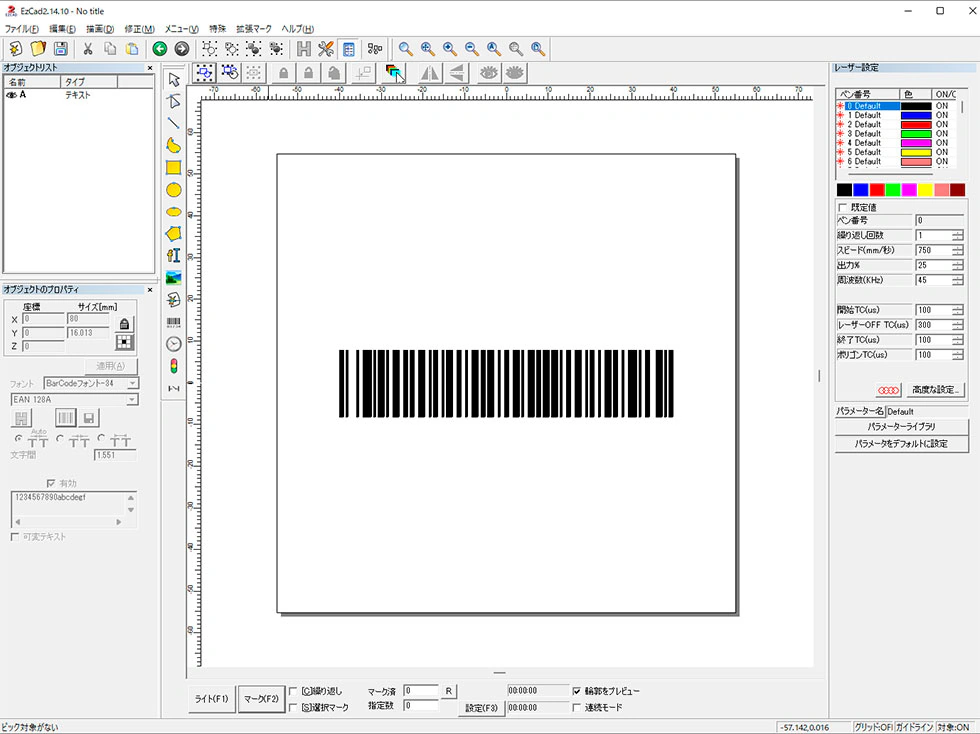Select the rectangle drawing tool

click(174, 168)
